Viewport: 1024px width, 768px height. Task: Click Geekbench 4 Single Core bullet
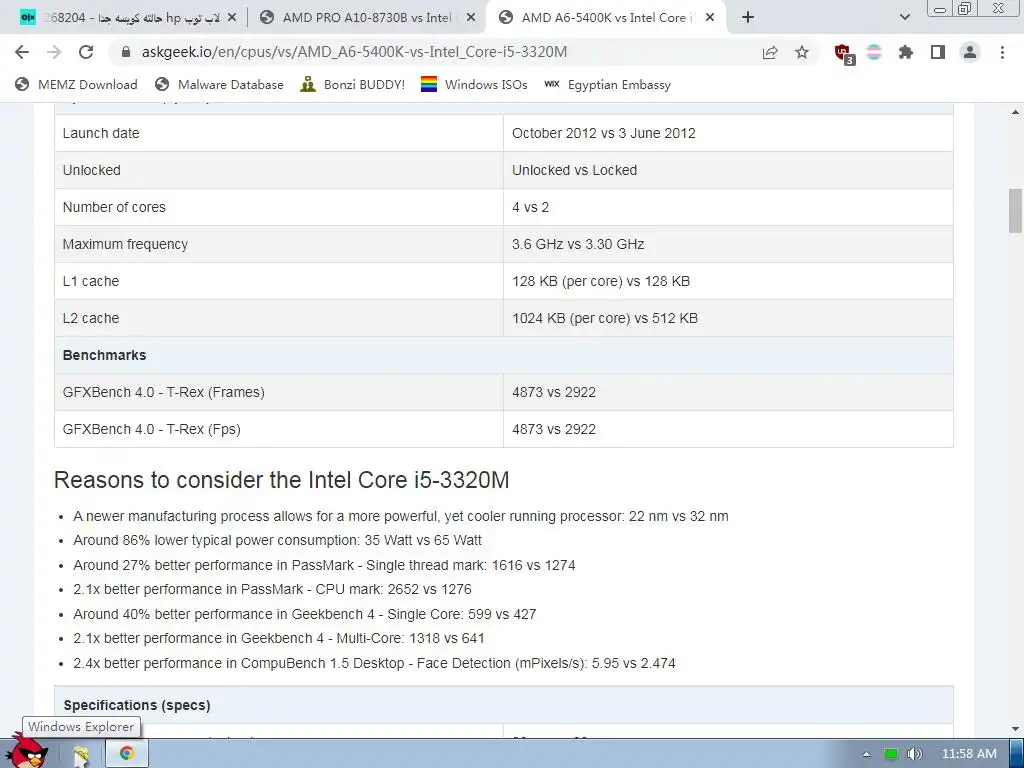(305, 615)
